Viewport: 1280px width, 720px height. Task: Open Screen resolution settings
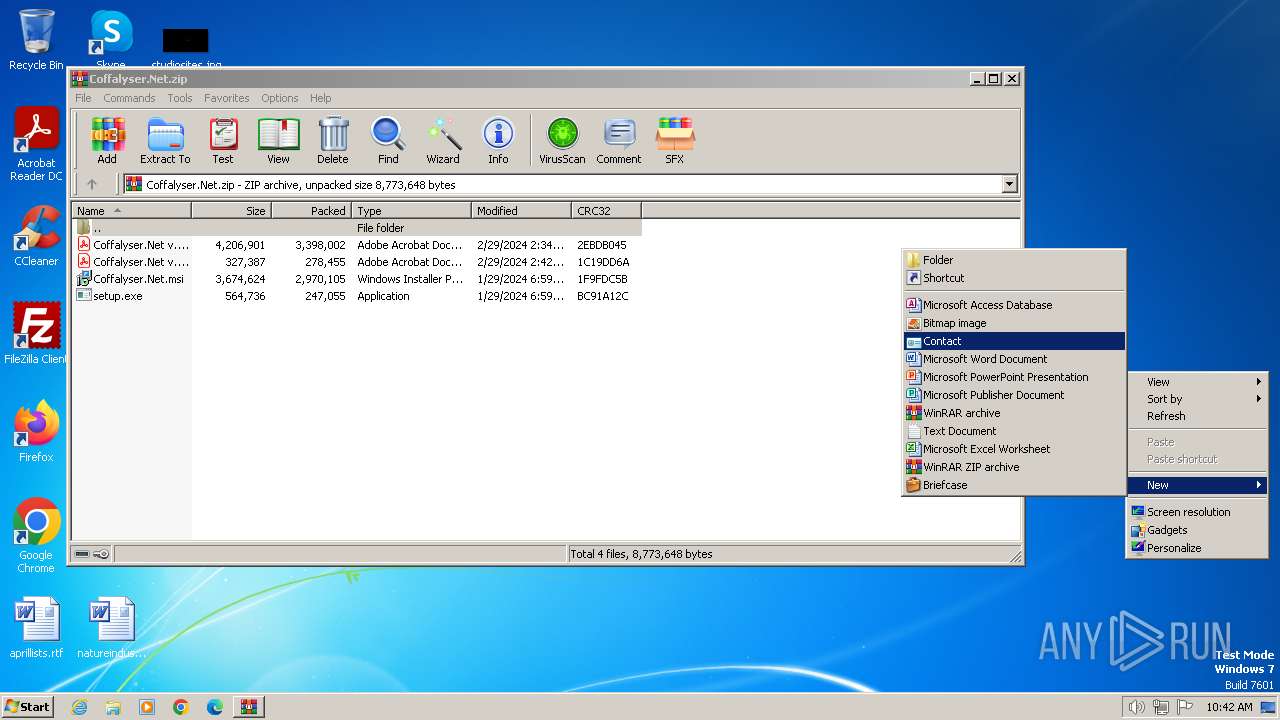point(1197,512)
